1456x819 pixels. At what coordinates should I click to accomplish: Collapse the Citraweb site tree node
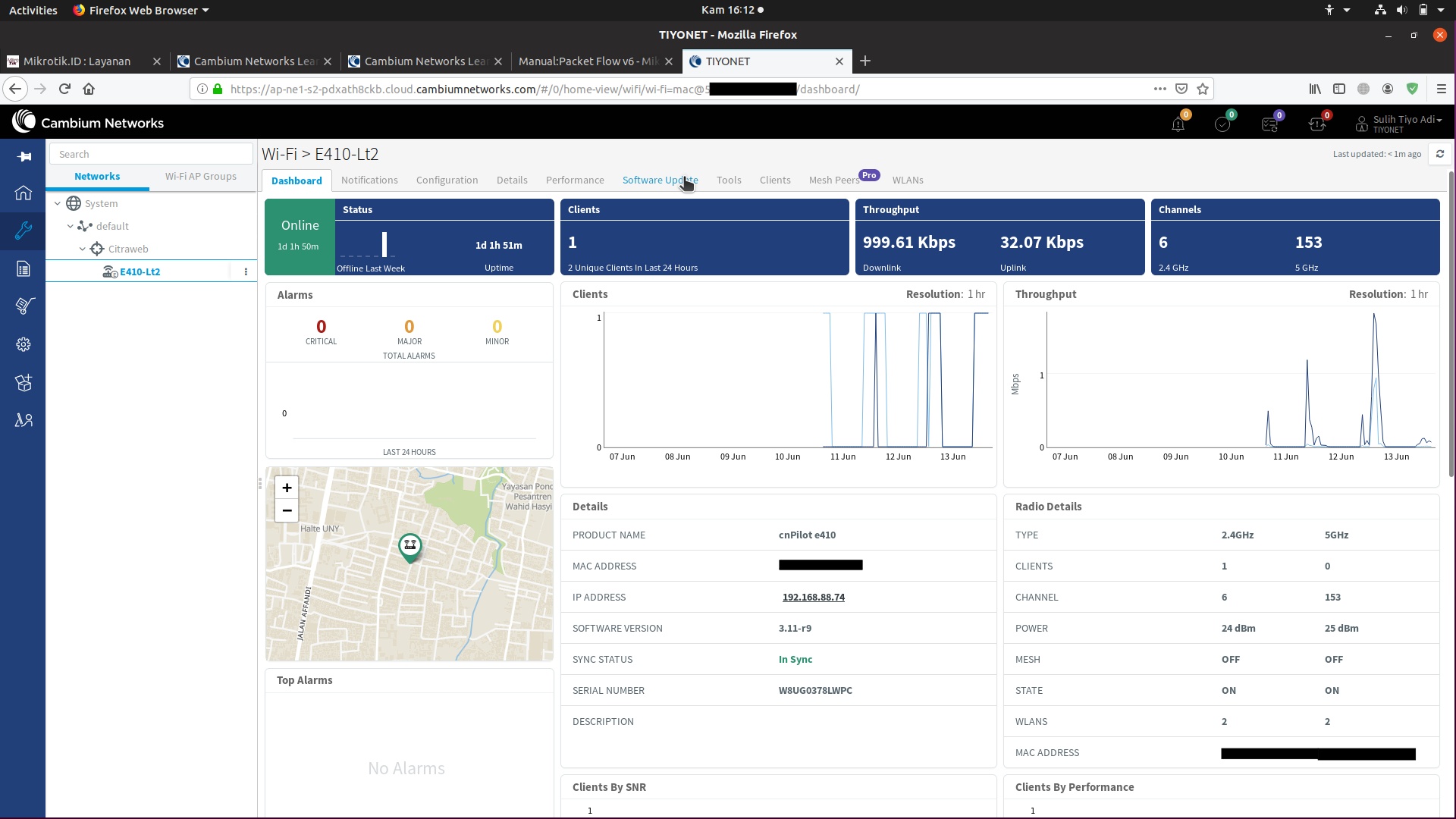pyautogui.click(x=83, y=249)
